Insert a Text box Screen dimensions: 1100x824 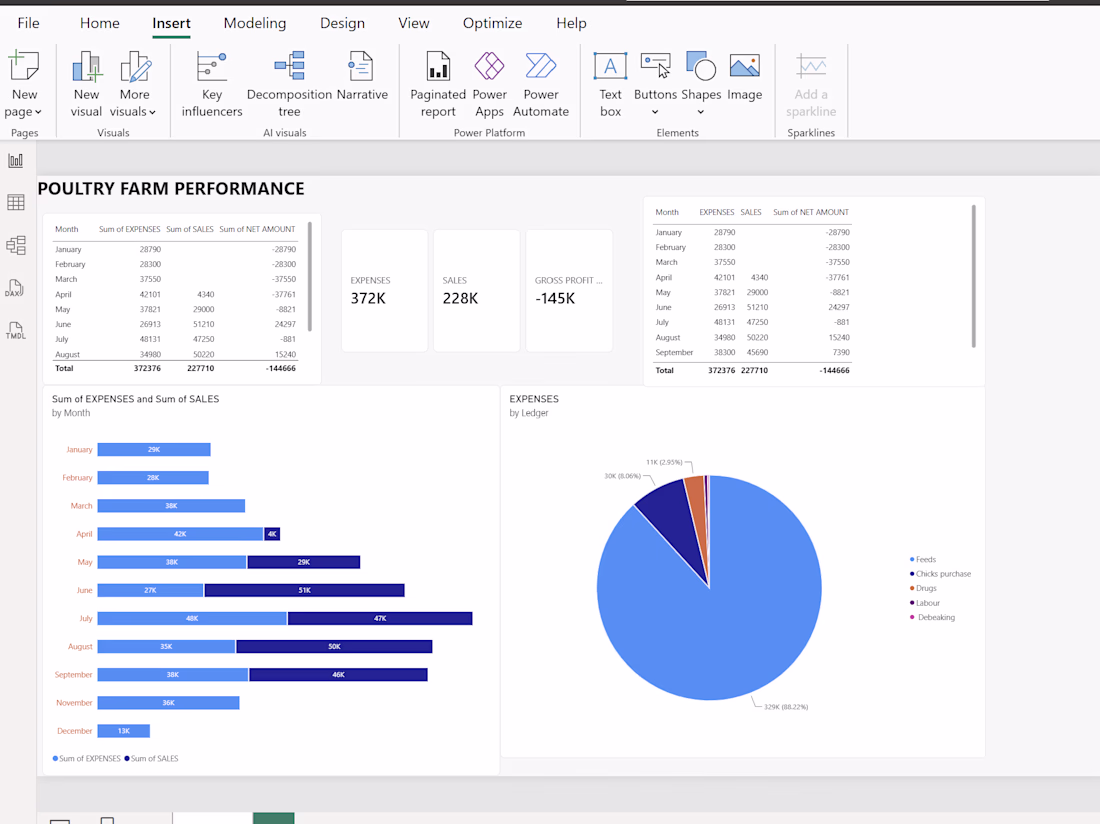(610, 84)
